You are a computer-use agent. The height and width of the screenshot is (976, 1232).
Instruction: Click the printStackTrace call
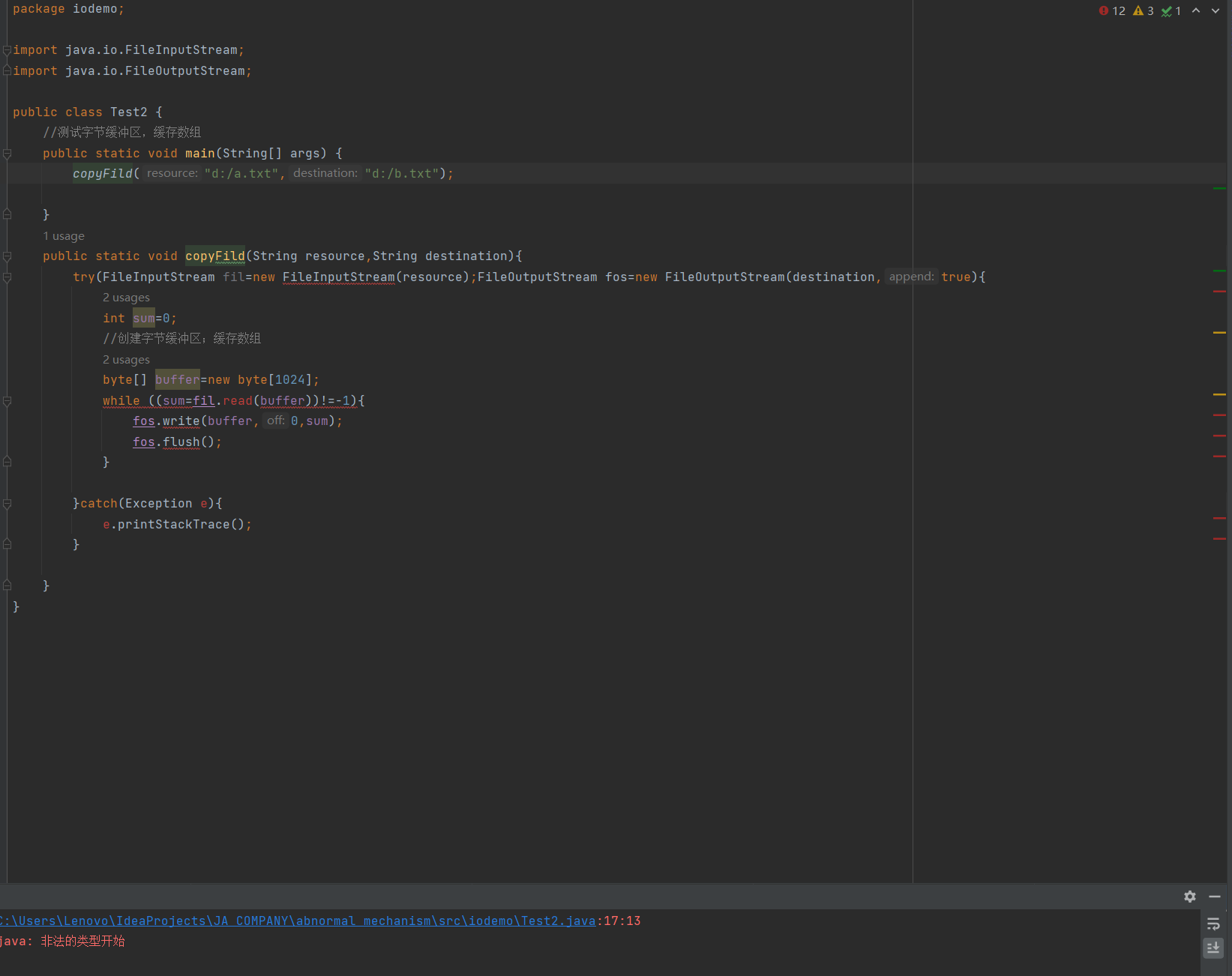tap(174, 525)
